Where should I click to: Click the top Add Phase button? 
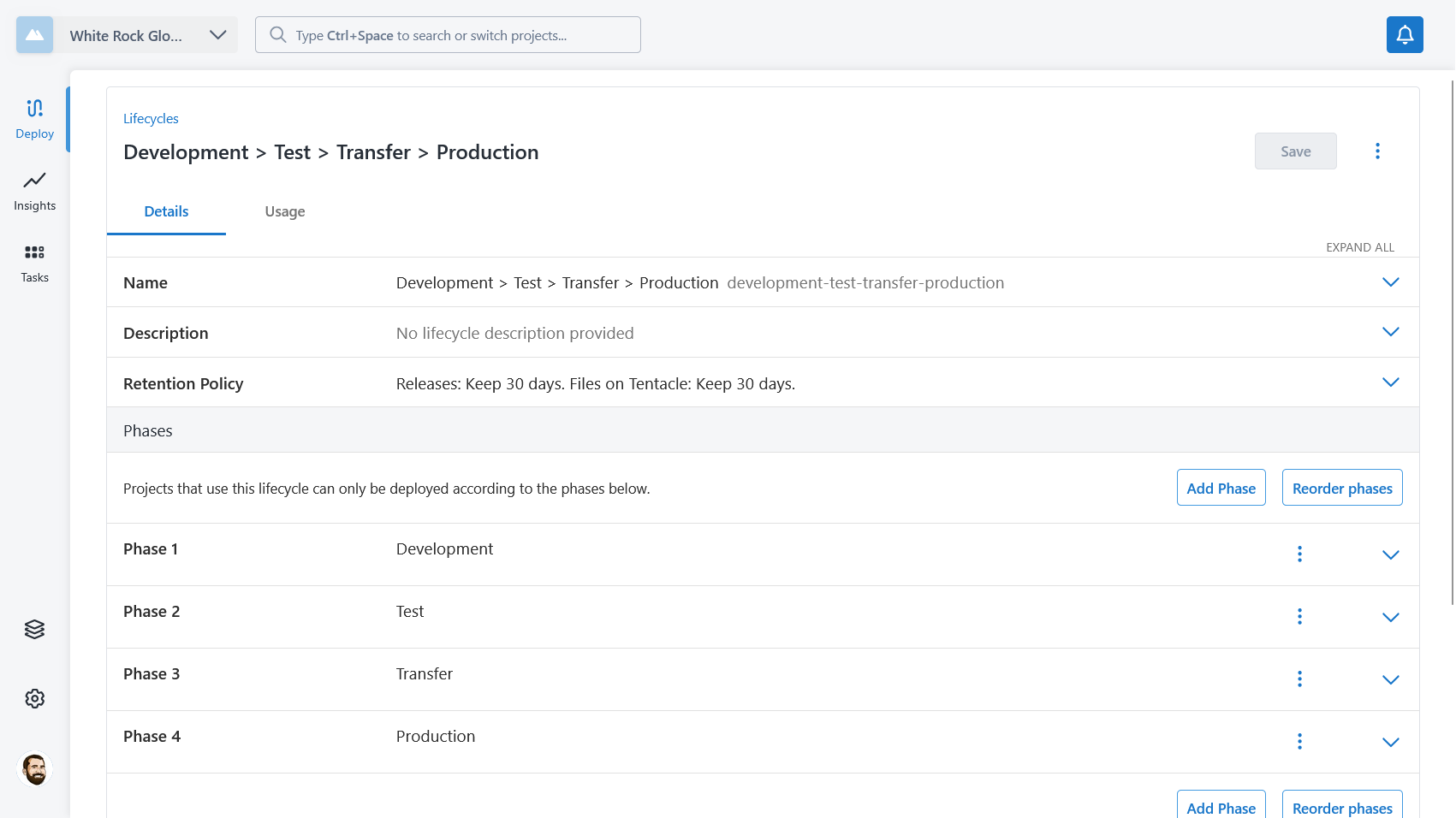(1221, 488)
